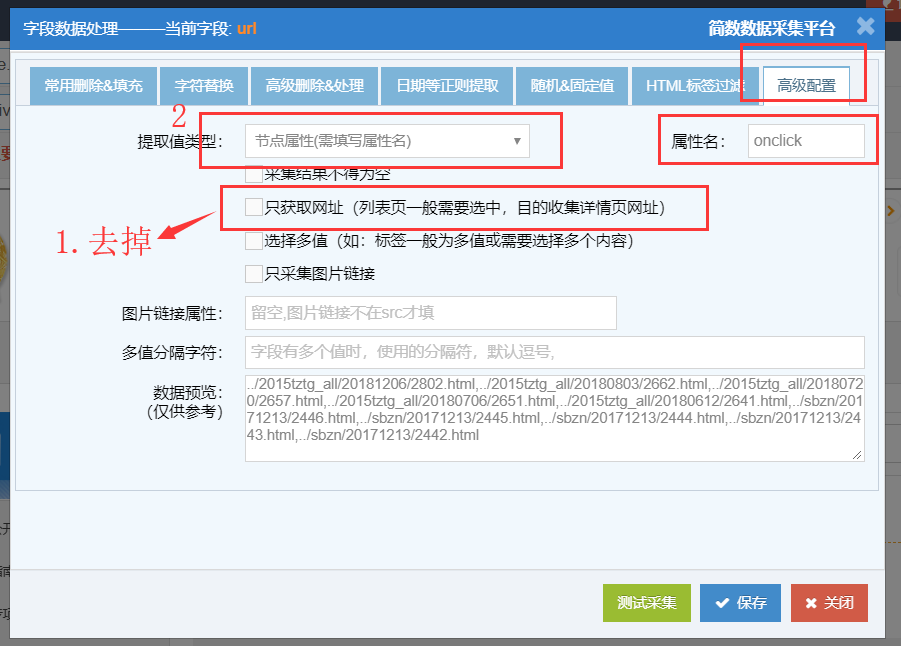
Task: Switch to the 高级配置 tab
Action: [x=806, y=86]
